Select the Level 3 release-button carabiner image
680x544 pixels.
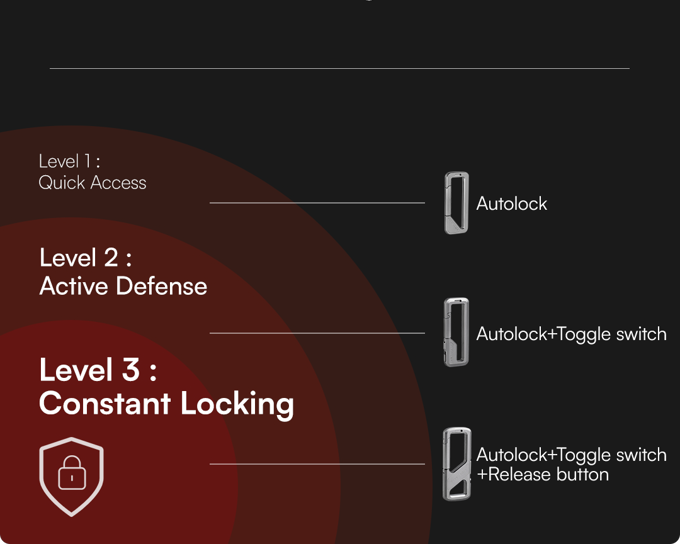(x=457, y=464)
